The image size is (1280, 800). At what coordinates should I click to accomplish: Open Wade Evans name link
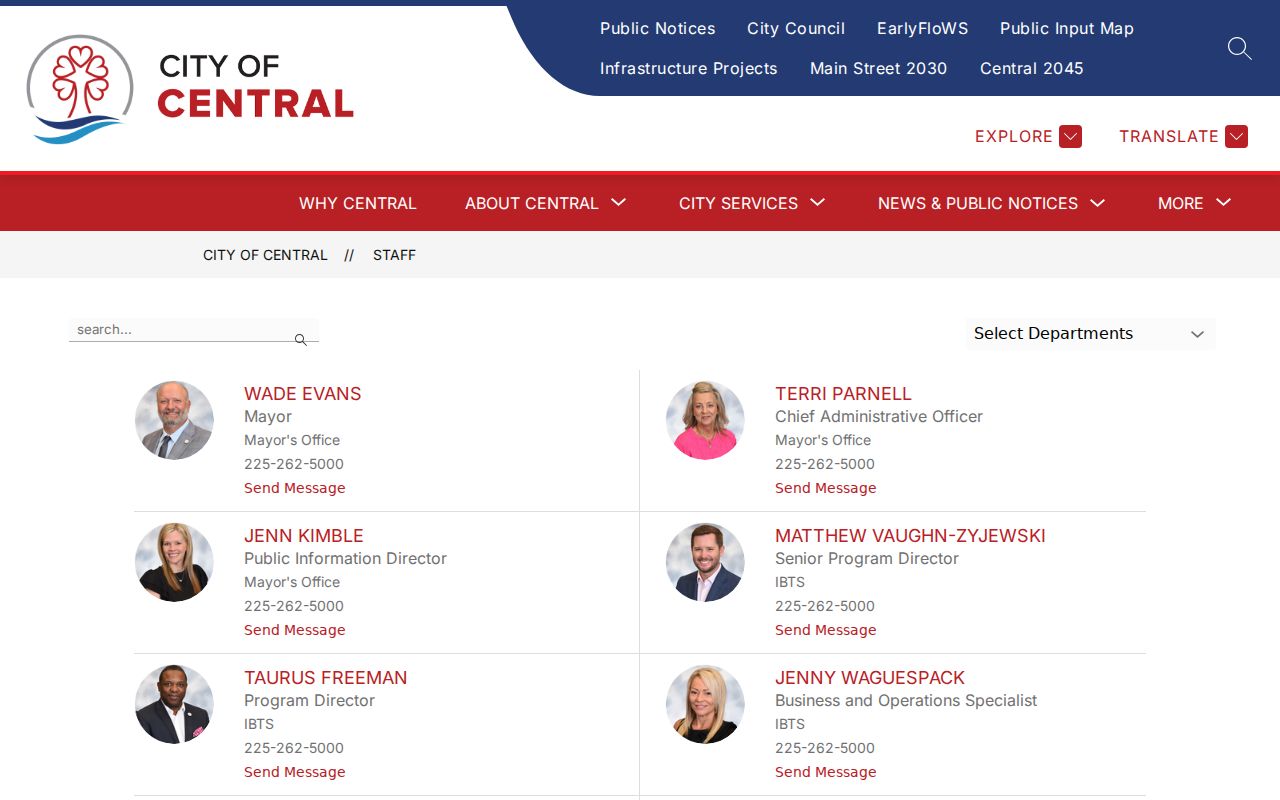pyautogui.click(x=303, y=394)
